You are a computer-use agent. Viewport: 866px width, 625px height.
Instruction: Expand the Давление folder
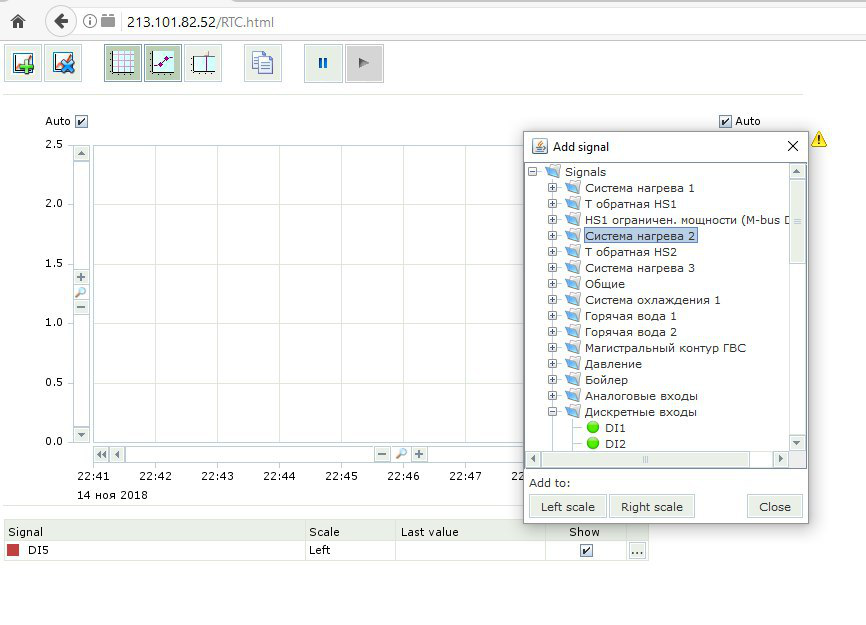(552, 364)
